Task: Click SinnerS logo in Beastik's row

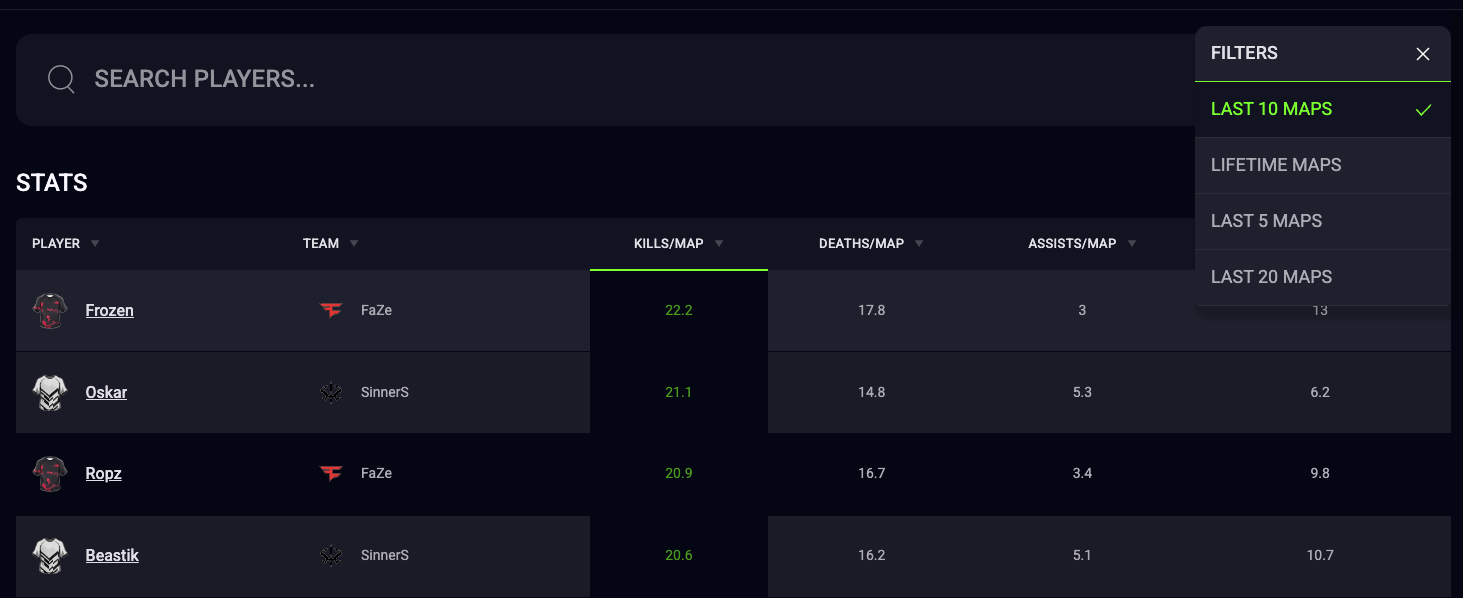Action: point(331,556)
